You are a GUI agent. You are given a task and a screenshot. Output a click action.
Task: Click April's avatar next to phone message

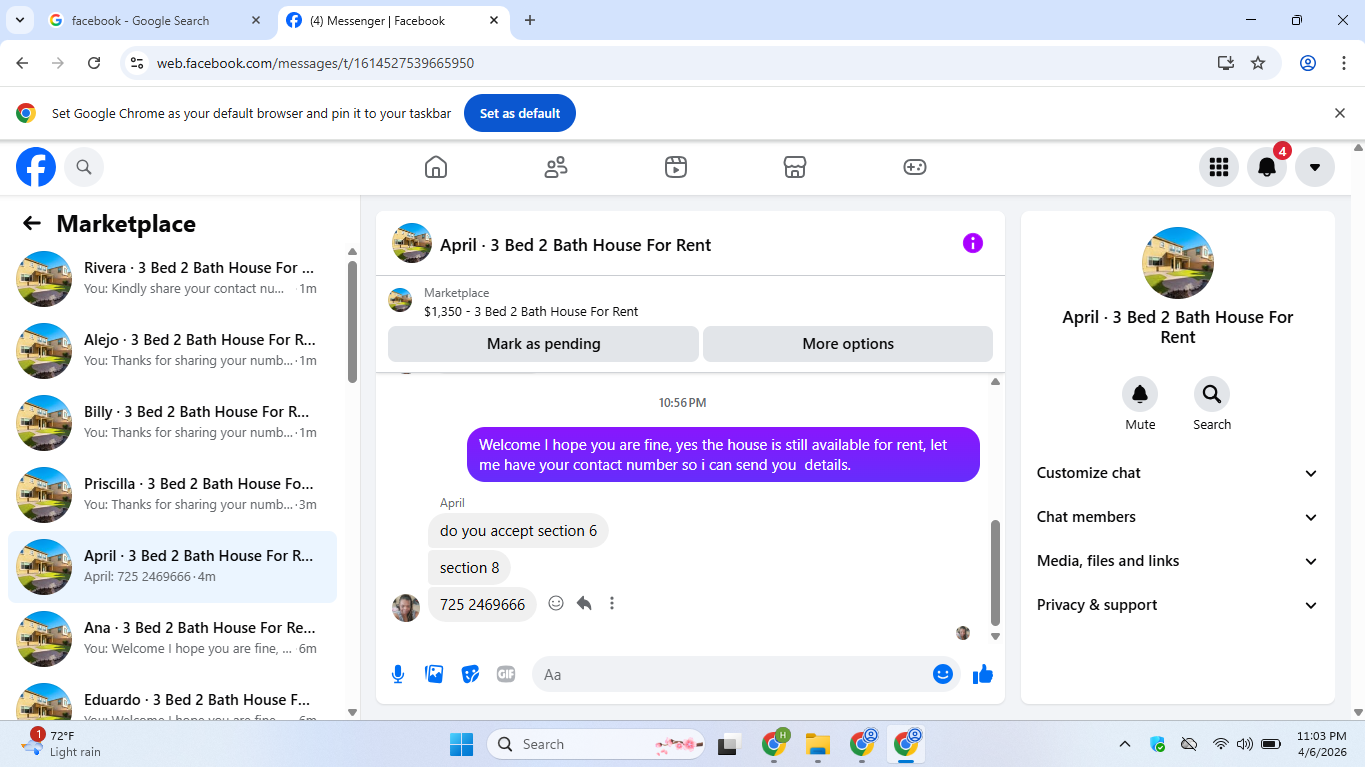tap(406, 607)
